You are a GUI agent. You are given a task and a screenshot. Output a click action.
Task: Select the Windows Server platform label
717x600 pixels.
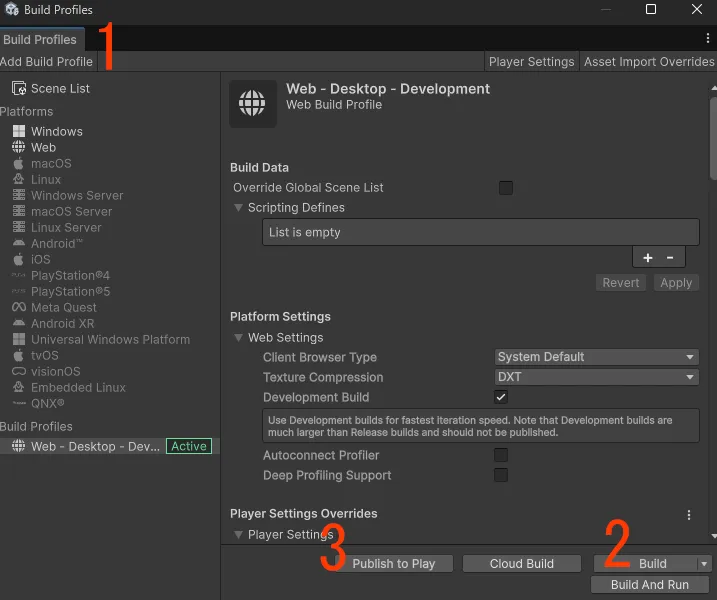click(x=77, y=195)
